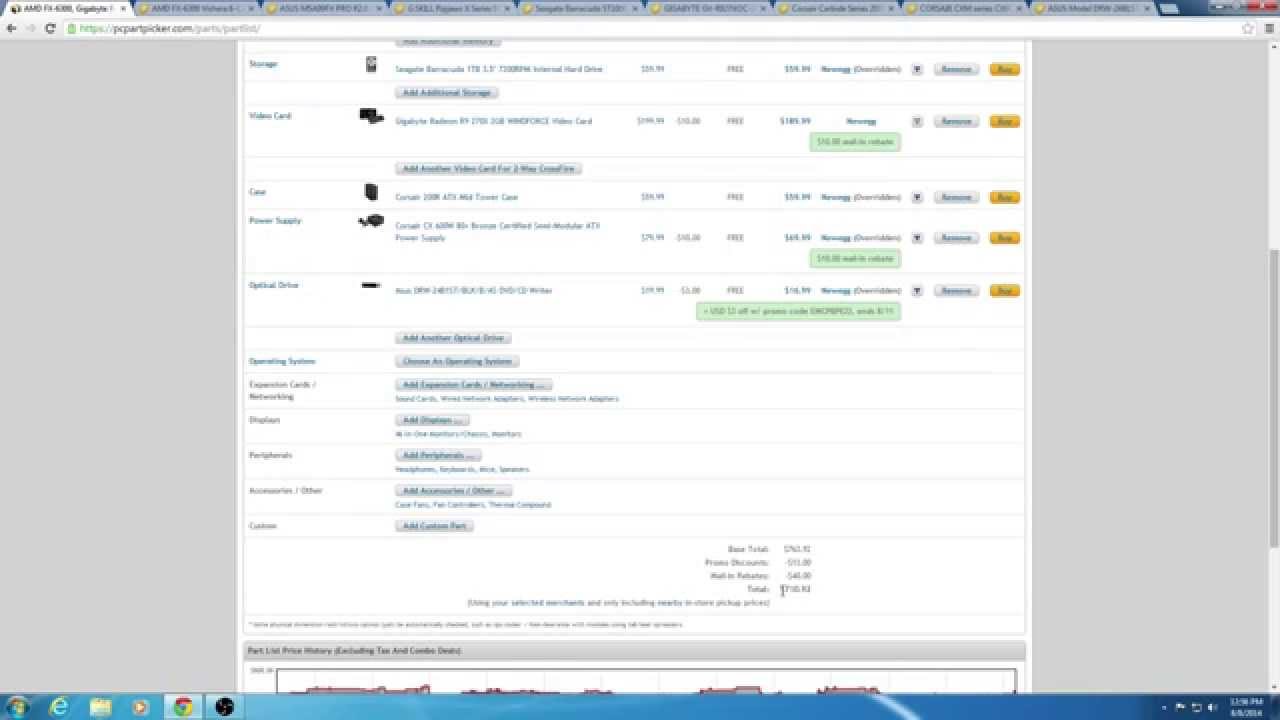Click the power supply product image
The image size is (1280, 720).
pyautogui.click(x=371, y=220)
